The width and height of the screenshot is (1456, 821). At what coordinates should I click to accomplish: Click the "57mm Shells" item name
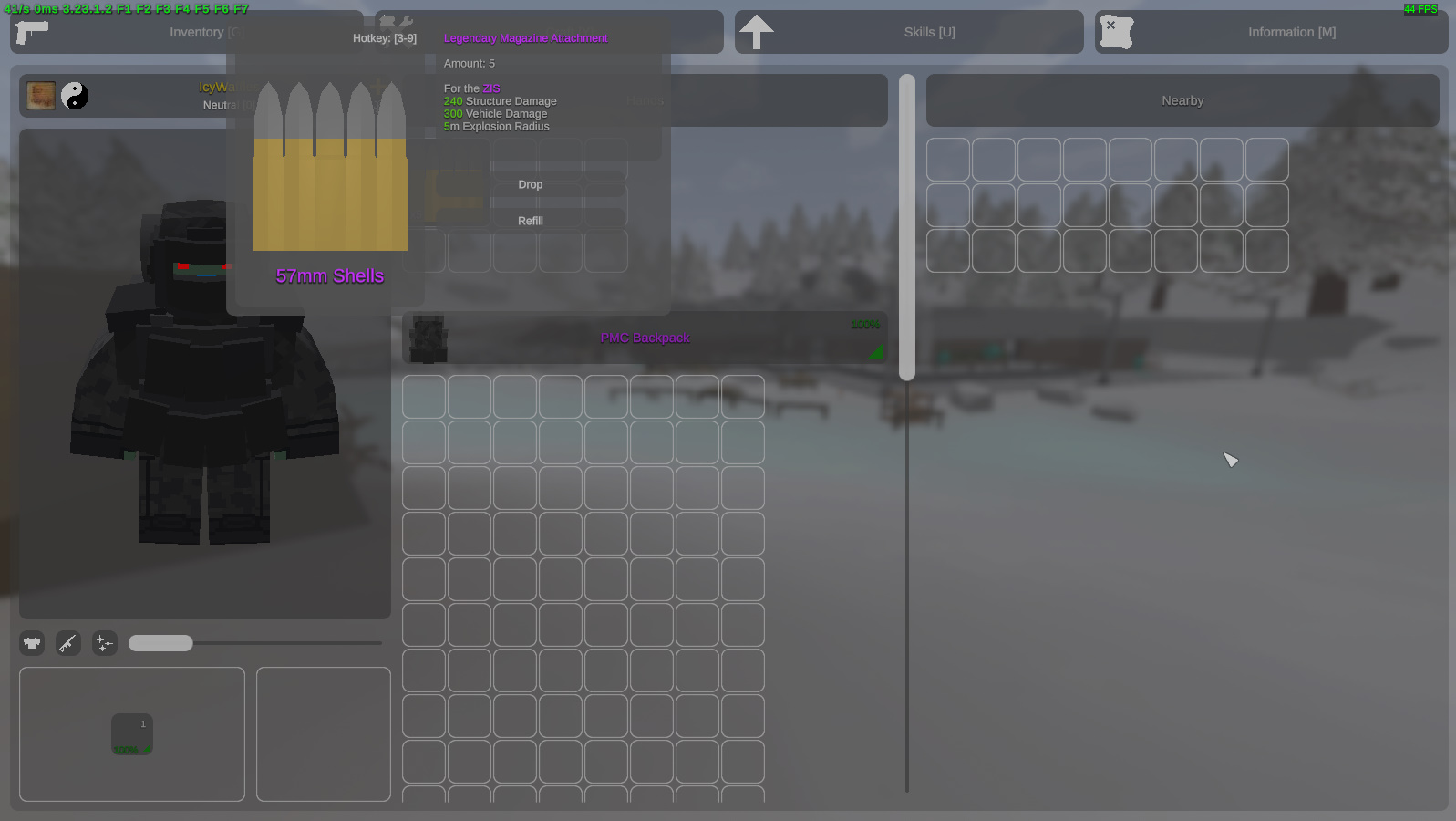tap(330, 275)
